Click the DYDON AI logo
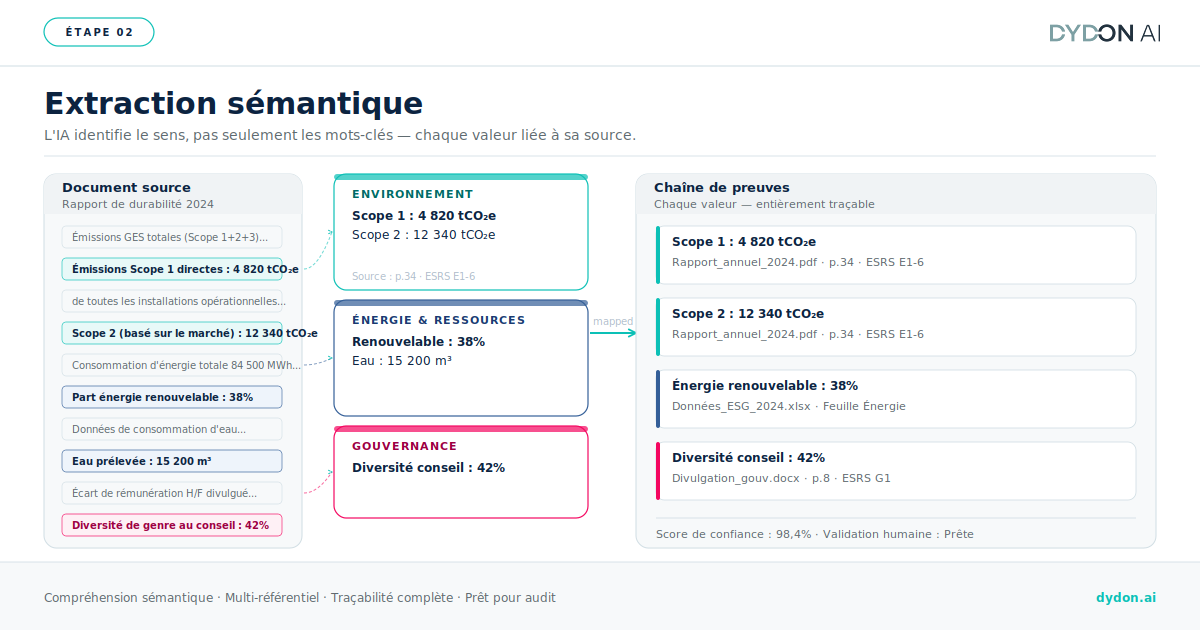 1104,33
